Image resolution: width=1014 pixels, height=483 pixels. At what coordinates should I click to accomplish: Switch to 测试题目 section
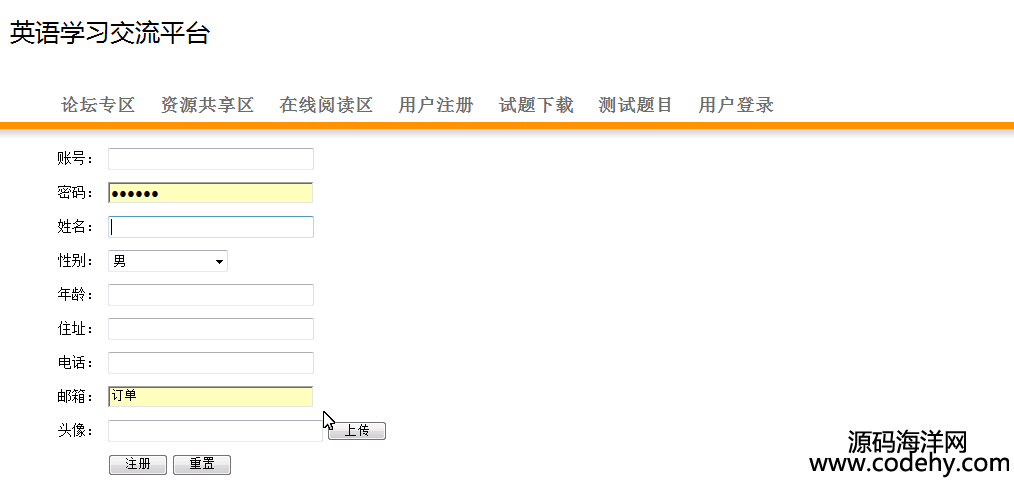pos(636,105)
